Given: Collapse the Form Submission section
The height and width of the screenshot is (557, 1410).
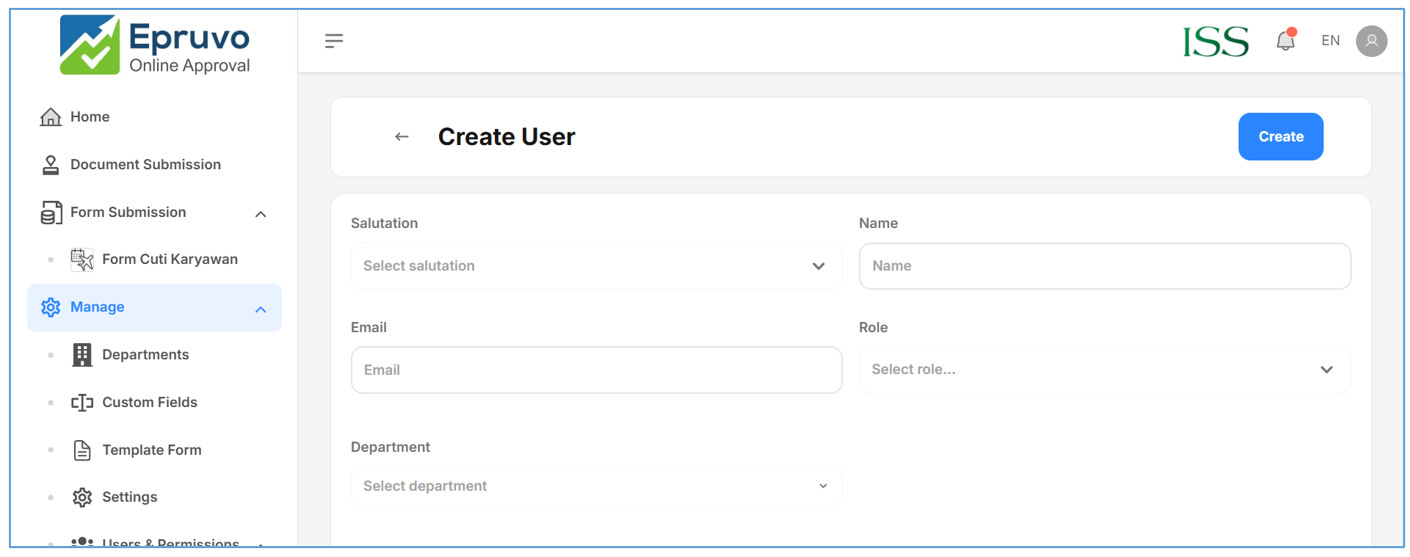Looking at the screenshot, I should [260, 214].
